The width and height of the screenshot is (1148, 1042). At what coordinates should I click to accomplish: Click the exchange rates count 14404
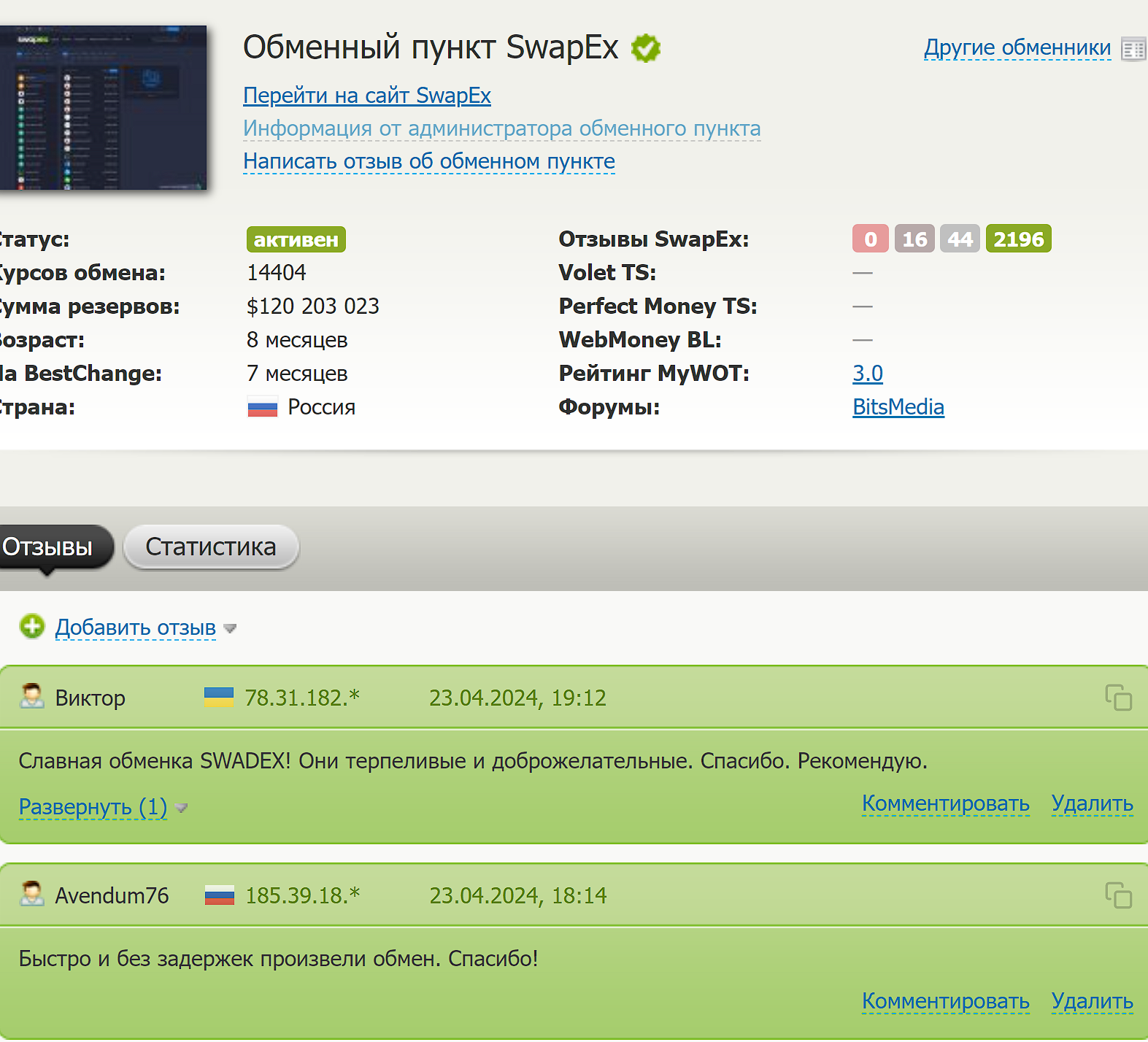tap(277, 273)
